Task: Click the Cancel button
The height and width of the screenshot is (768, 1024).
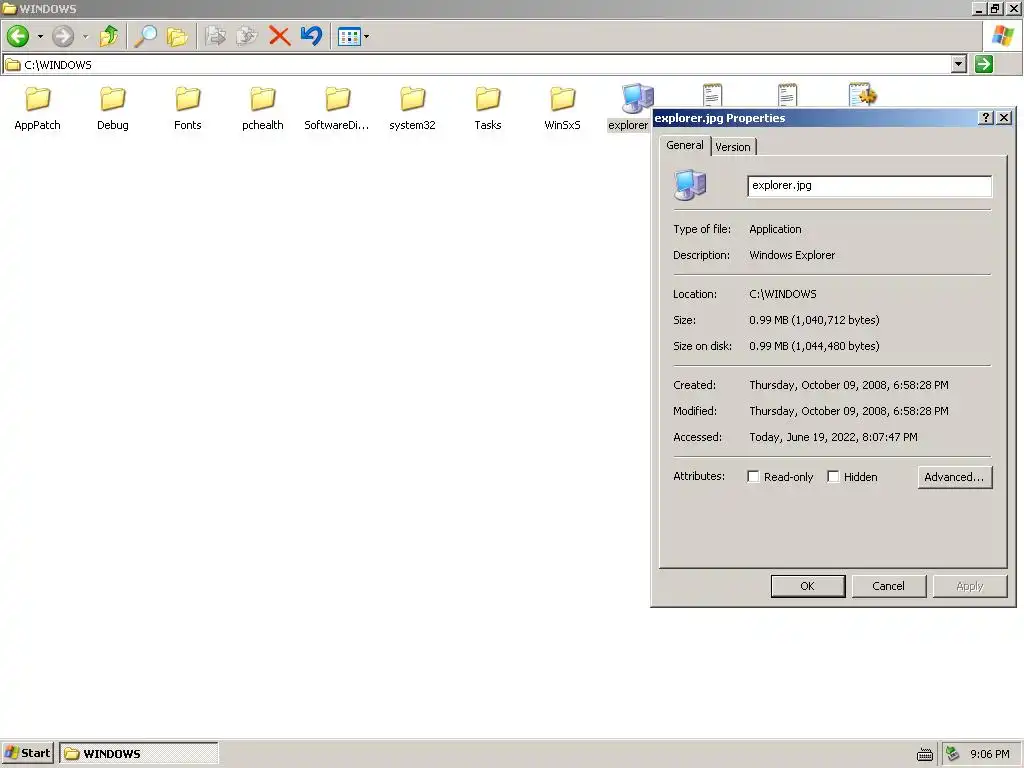Action: [888, 586]
